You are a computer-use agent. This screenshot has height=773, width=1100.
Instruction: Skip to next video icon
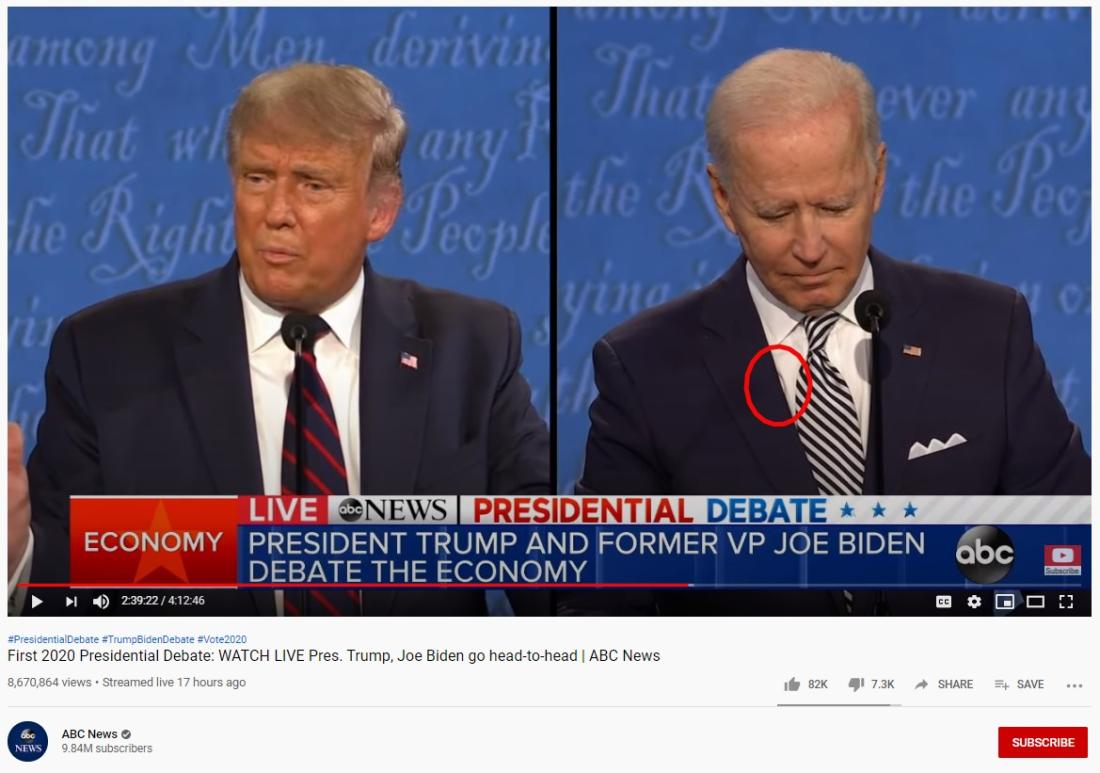coord(71,601)
